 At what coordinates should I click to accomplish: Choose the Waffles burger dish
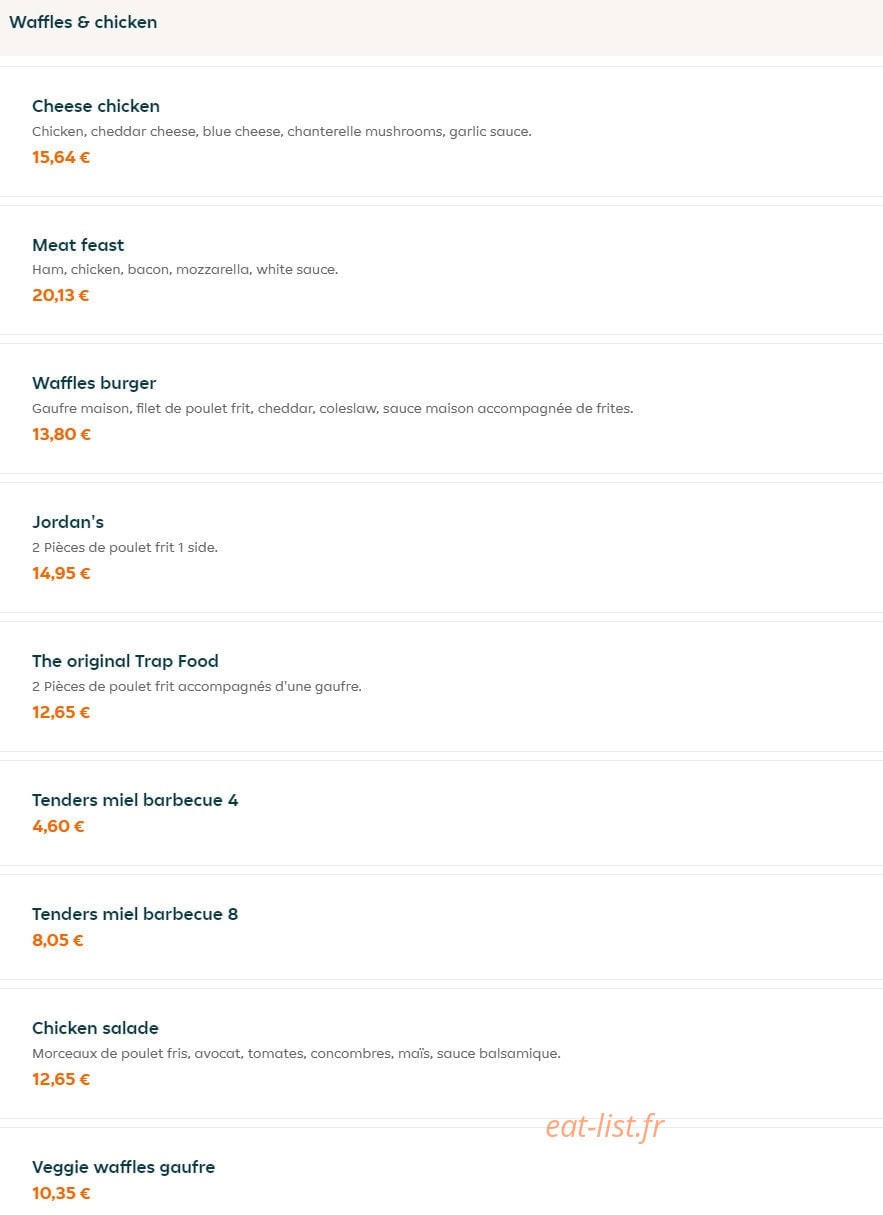click(441, 408)
